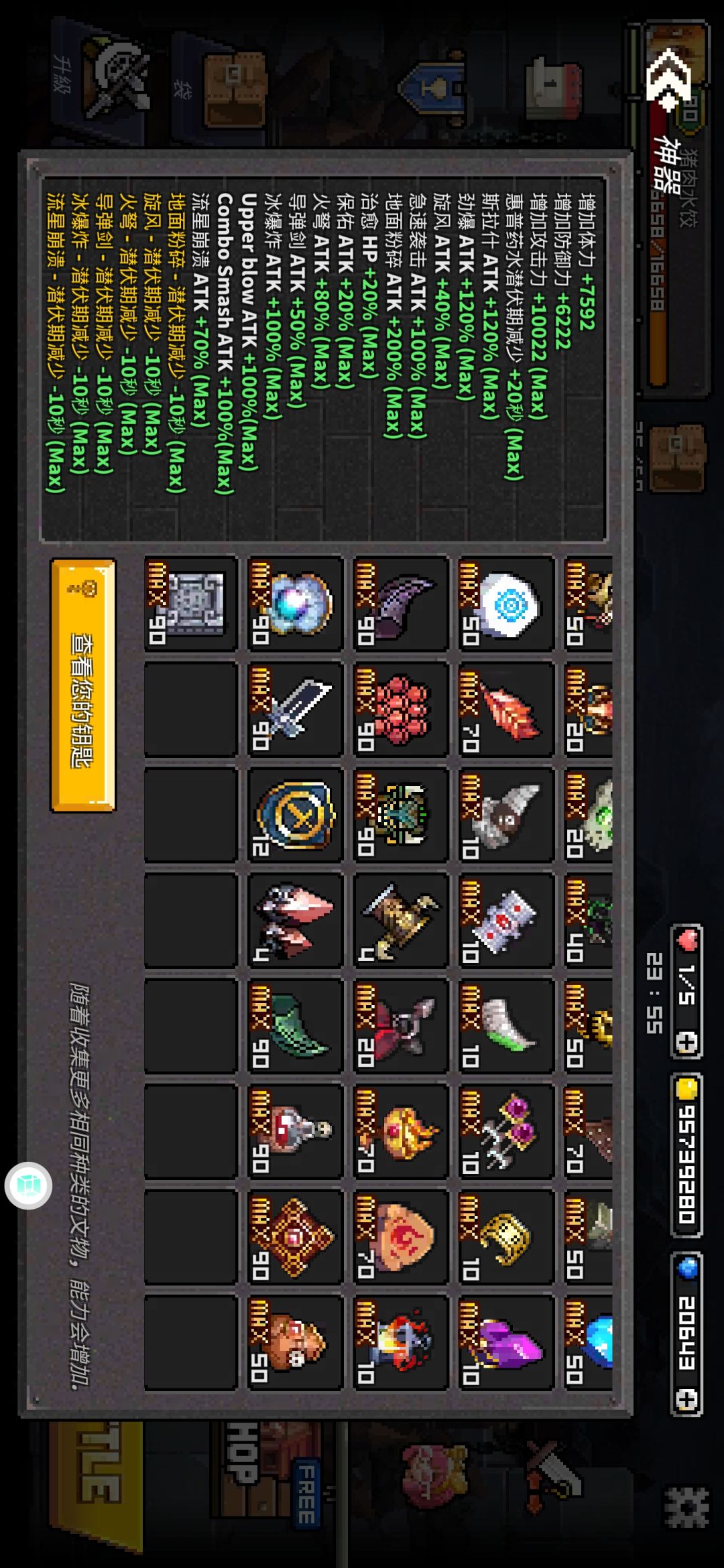Screen dimensions: 724x1568
Task: Open the yellow 查看您的钥匙 button
Action: [x=83, y=685]
